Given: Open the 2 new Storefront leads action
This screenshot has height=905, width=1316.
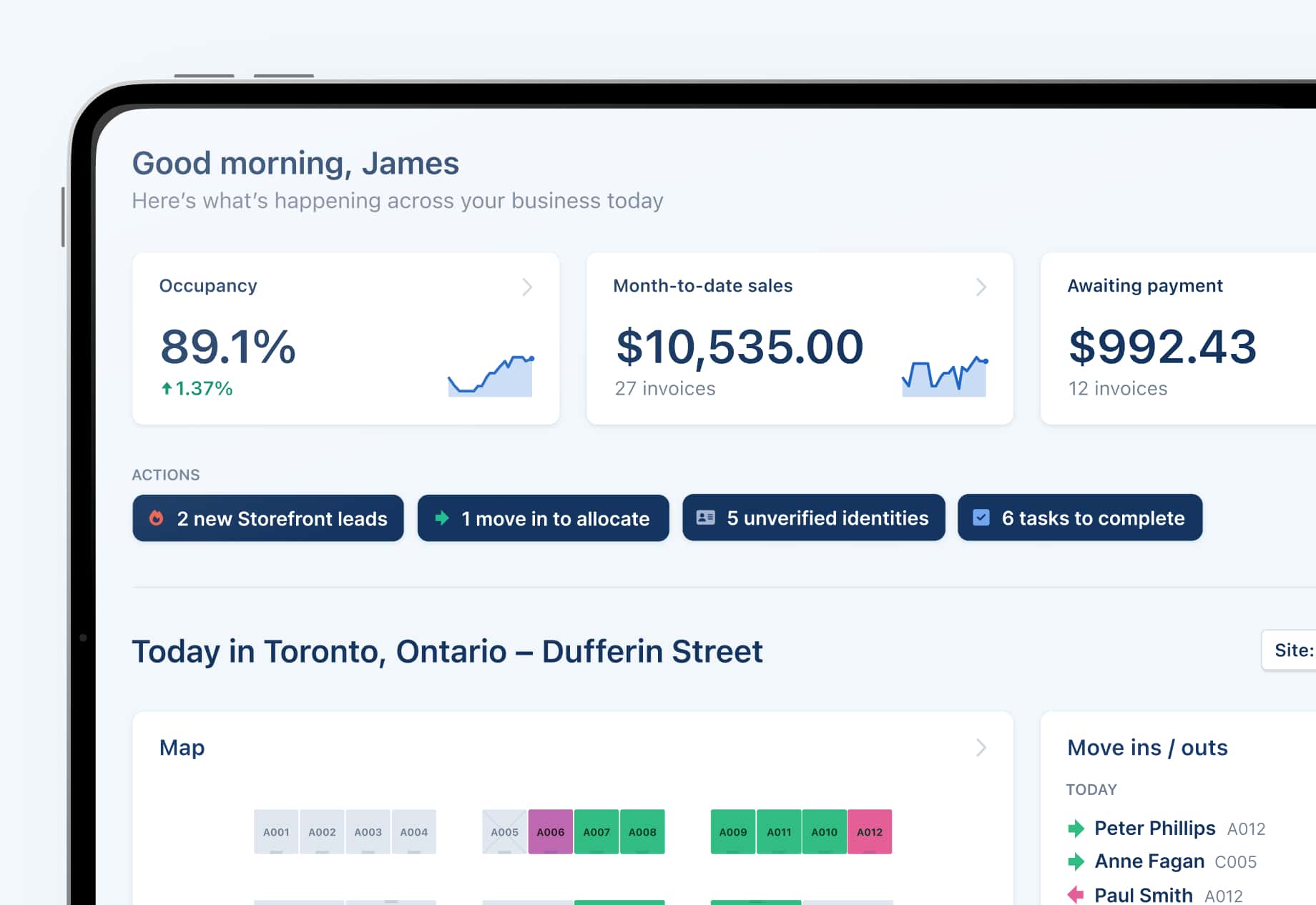Looking at the screenshot, I should click(267, 518).
